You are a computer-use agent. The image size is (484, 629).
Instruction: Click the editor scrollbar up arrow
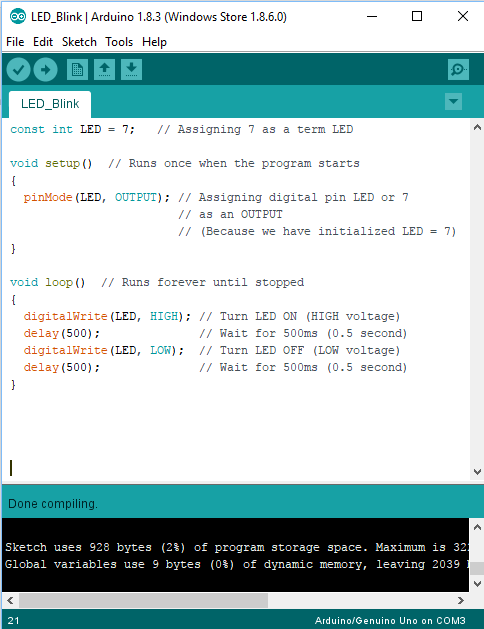(477, 128)
